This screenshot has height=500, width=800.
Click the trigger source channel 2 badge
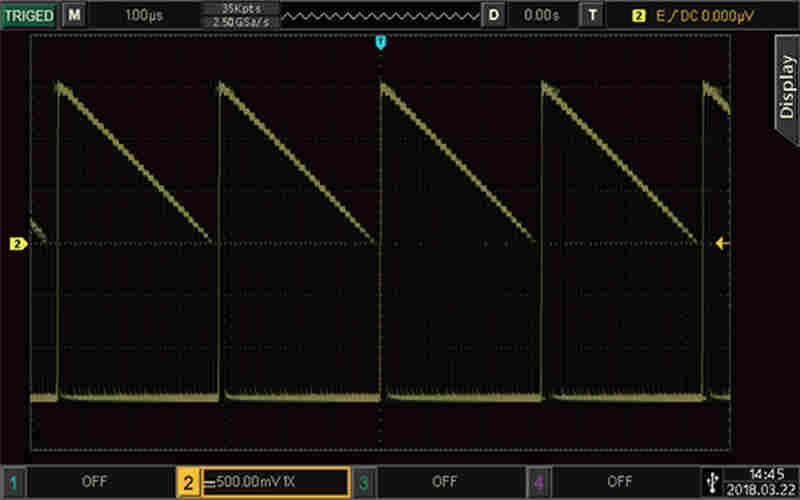point(638,16)
